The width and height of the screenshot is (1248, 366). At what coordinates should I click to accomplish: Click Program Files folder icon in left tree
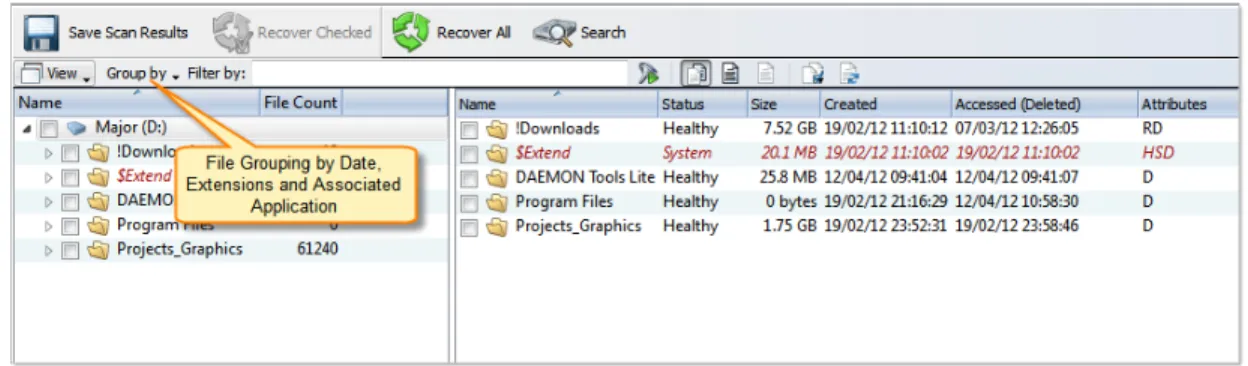97,226
